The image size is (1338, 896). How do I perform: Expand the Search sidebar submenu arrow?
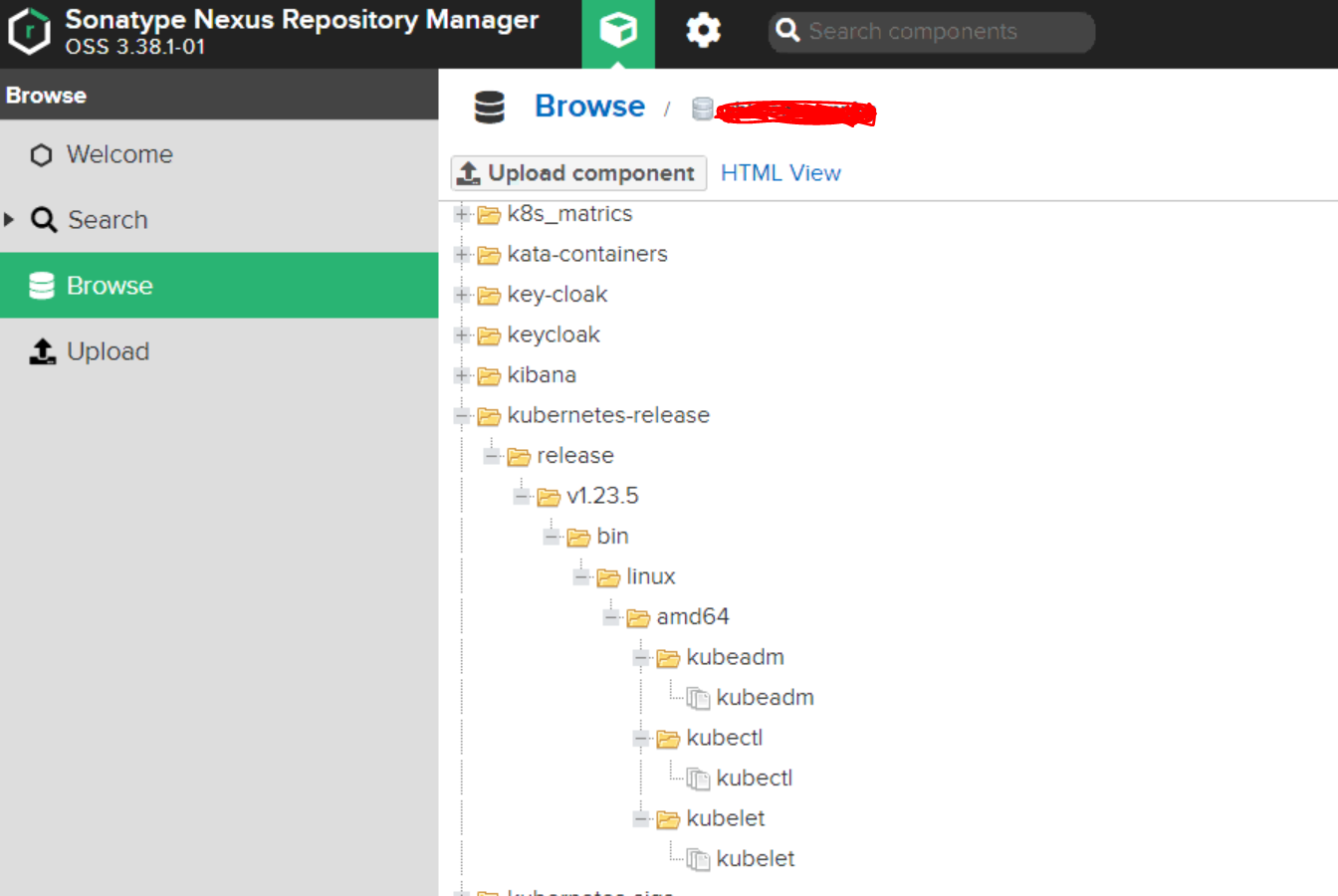9,219
